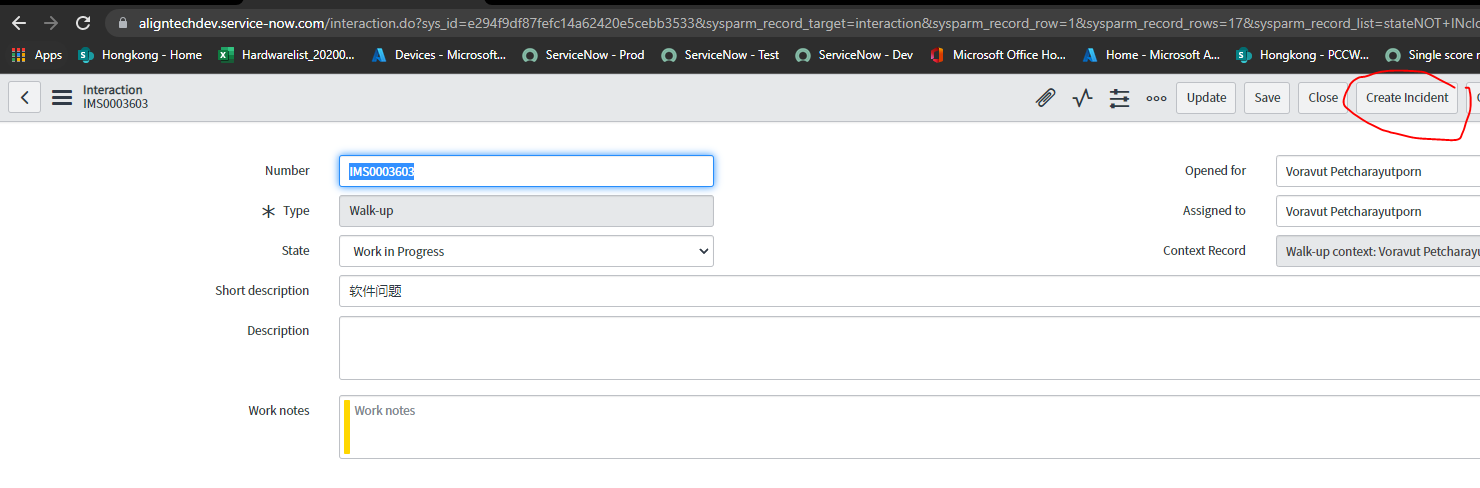Open more options ellipsis menu
1480x488 pixels.
pyautogui.click(x=1156, y=98)
